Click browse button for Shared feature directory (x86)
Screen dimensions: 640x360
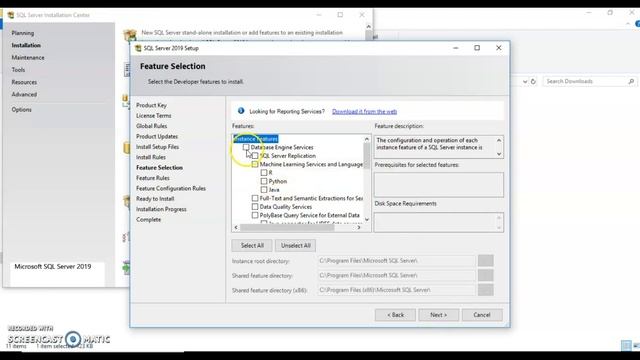click(486, 290)
